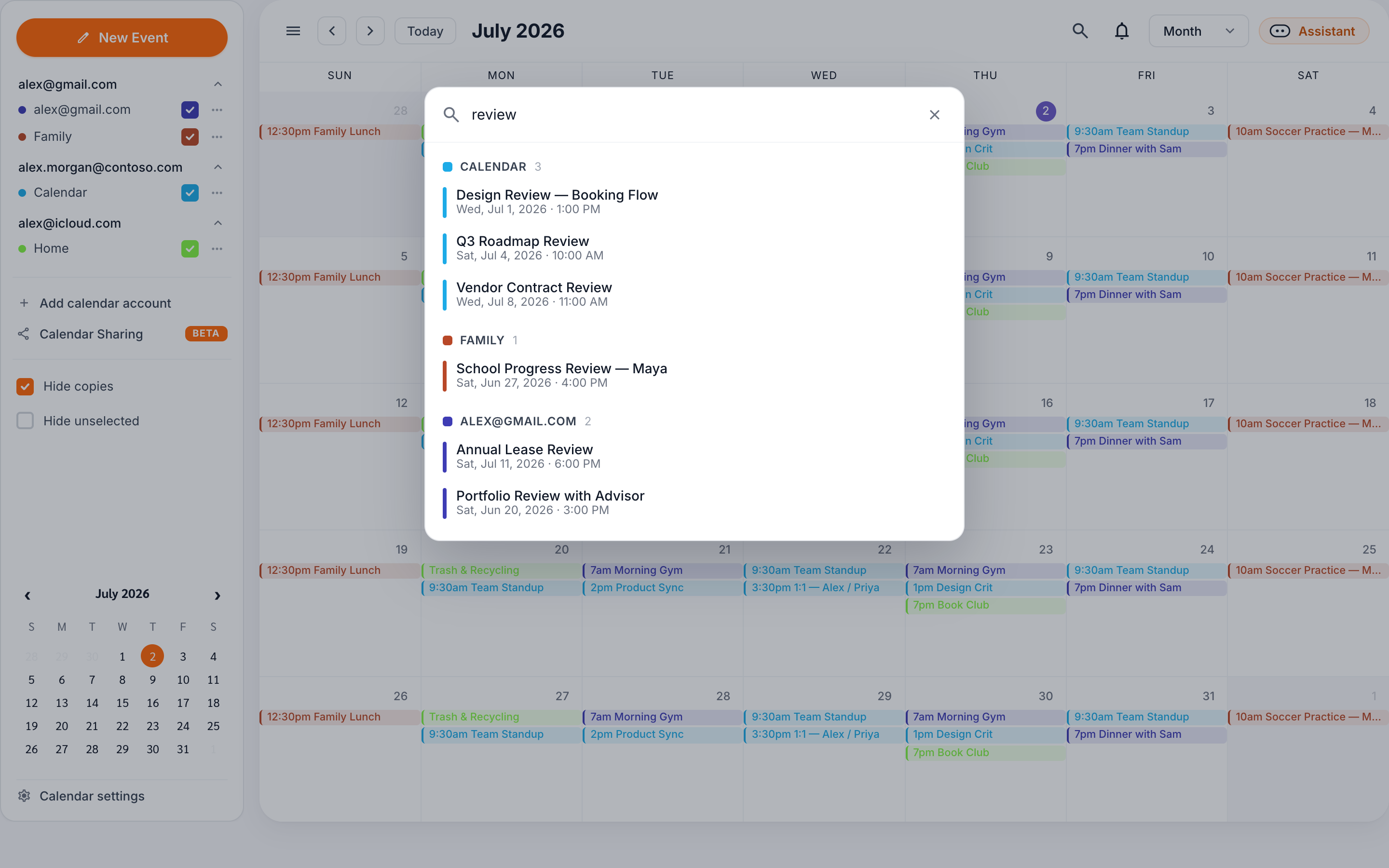Image resolution: width=1389 pixels, height=868 pixels.
Task: Select the highlighted day 2 in main grid
Action: click(x=1045, y=111)
